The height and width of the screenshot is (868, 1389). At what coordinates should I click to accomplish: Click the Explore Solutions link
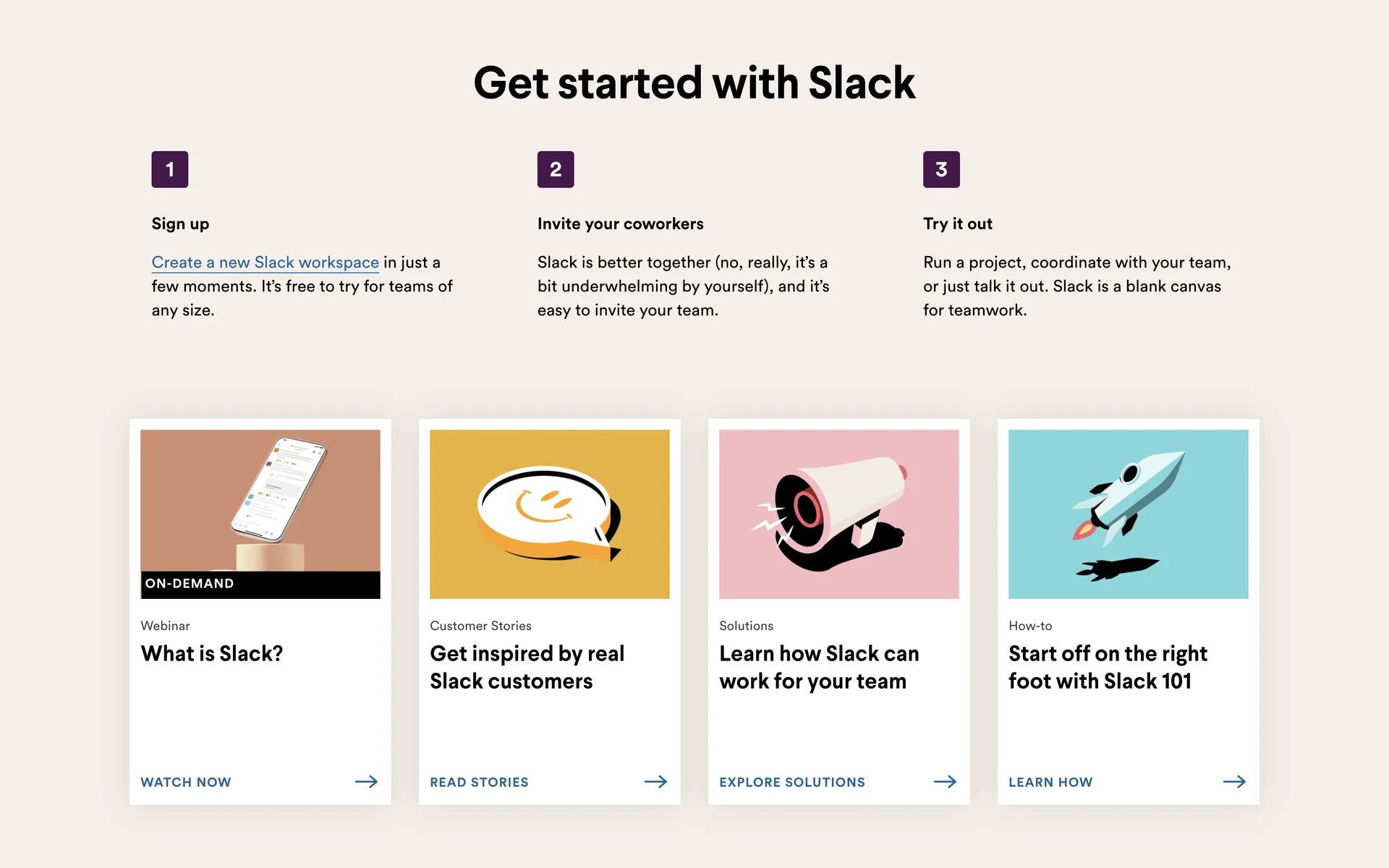tap(792, 782)
